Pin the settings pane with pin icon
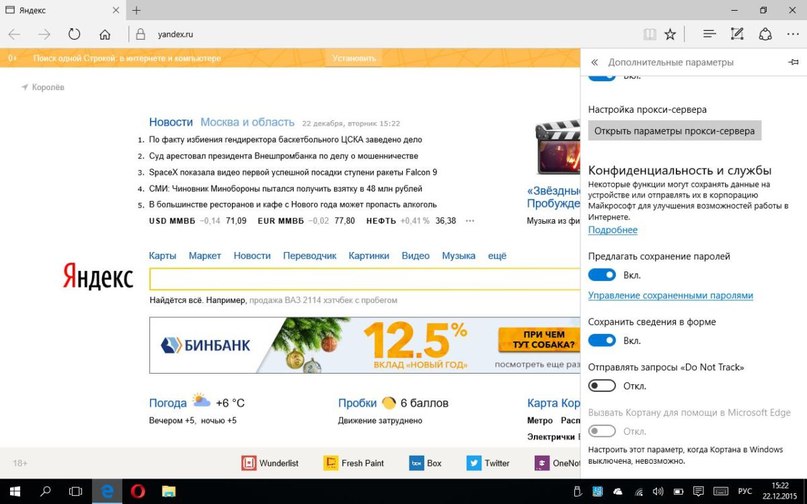The height and width of the screenshot is (504, 807). tap(793, 62)
